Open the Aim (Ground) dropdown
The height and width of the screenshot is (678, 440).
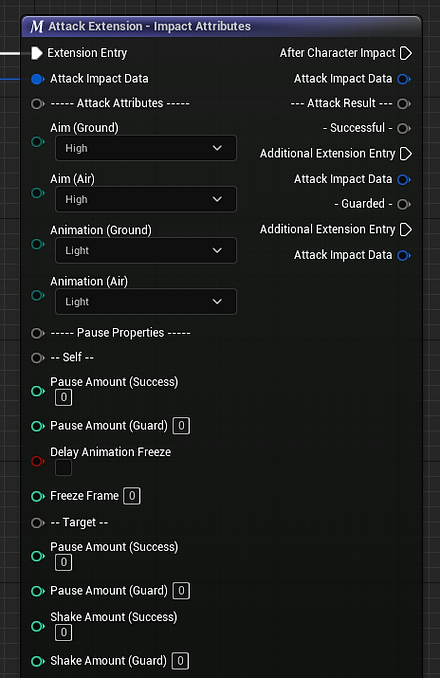coord(146,148)
